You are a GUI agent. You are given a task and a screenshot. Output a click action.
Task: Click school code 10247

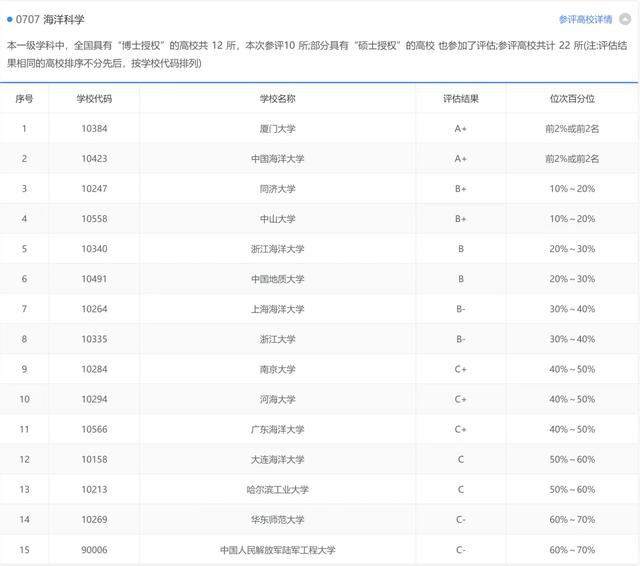point(94,189)
